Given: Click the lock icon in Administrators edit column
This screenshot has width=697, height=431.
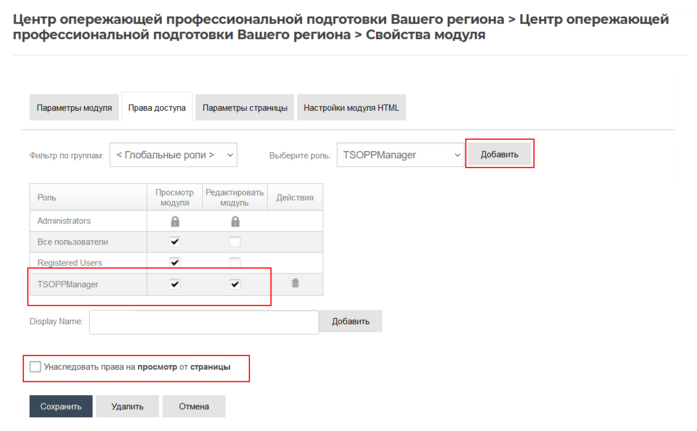Looking at the screenshot, I should click(235, 221).
